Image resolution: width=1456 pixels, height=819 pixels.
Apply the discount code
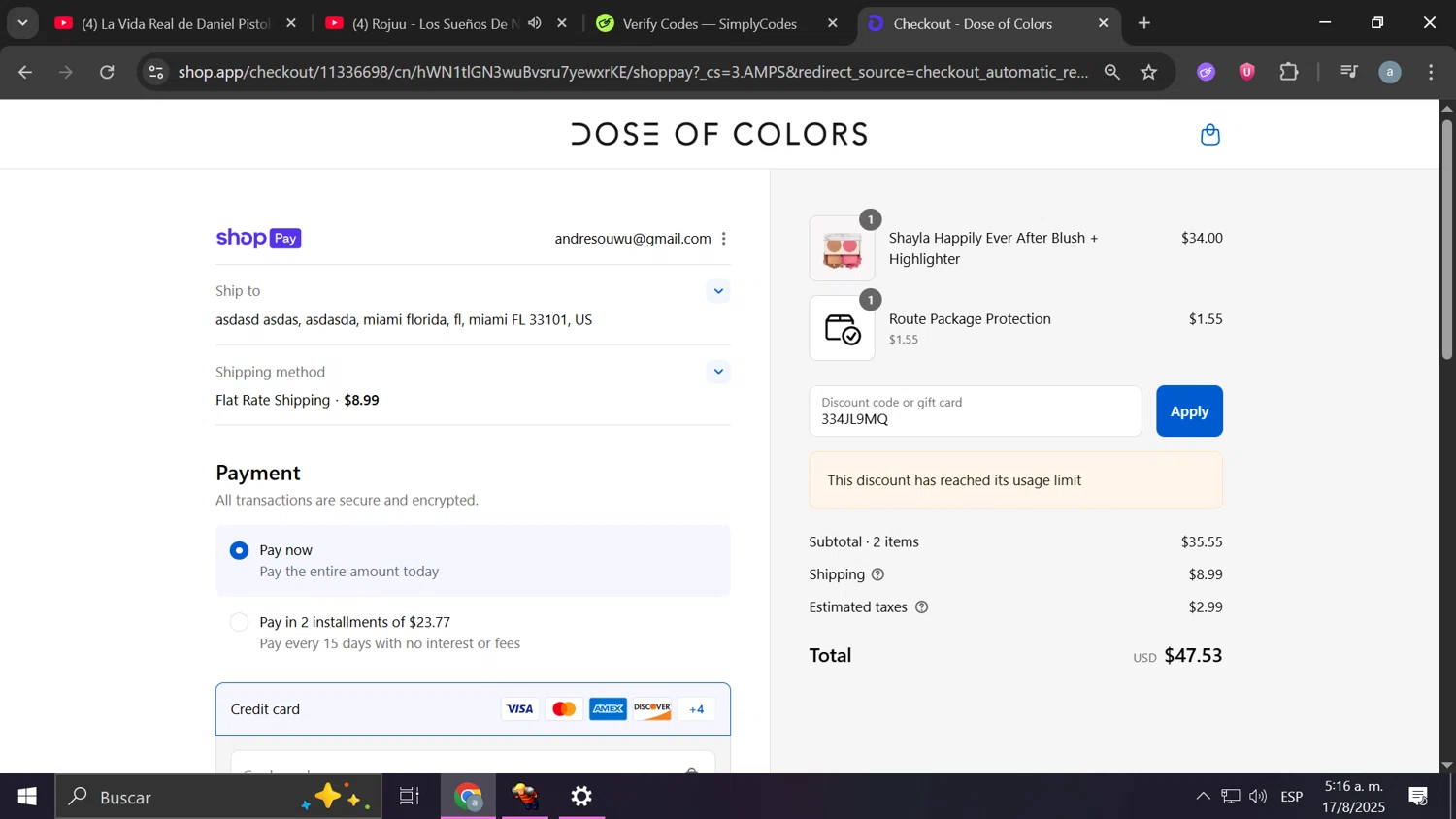[1189, 411]
